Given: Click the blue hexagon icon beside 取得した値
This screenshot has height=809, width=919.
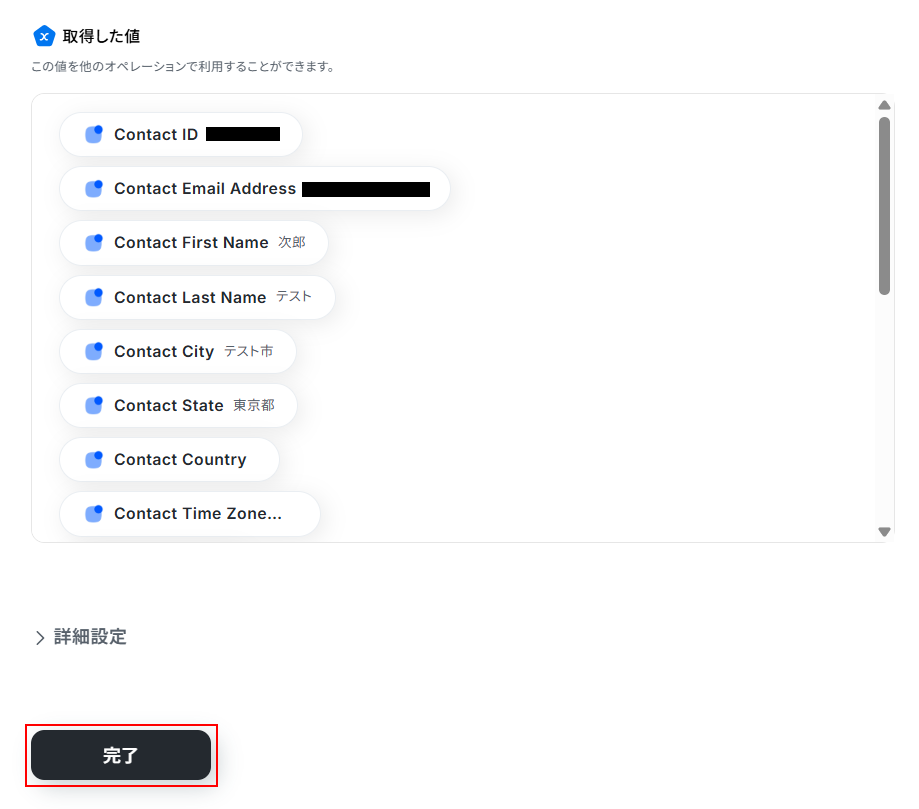Looking at the screenshot, I should (x=44, y=36).
